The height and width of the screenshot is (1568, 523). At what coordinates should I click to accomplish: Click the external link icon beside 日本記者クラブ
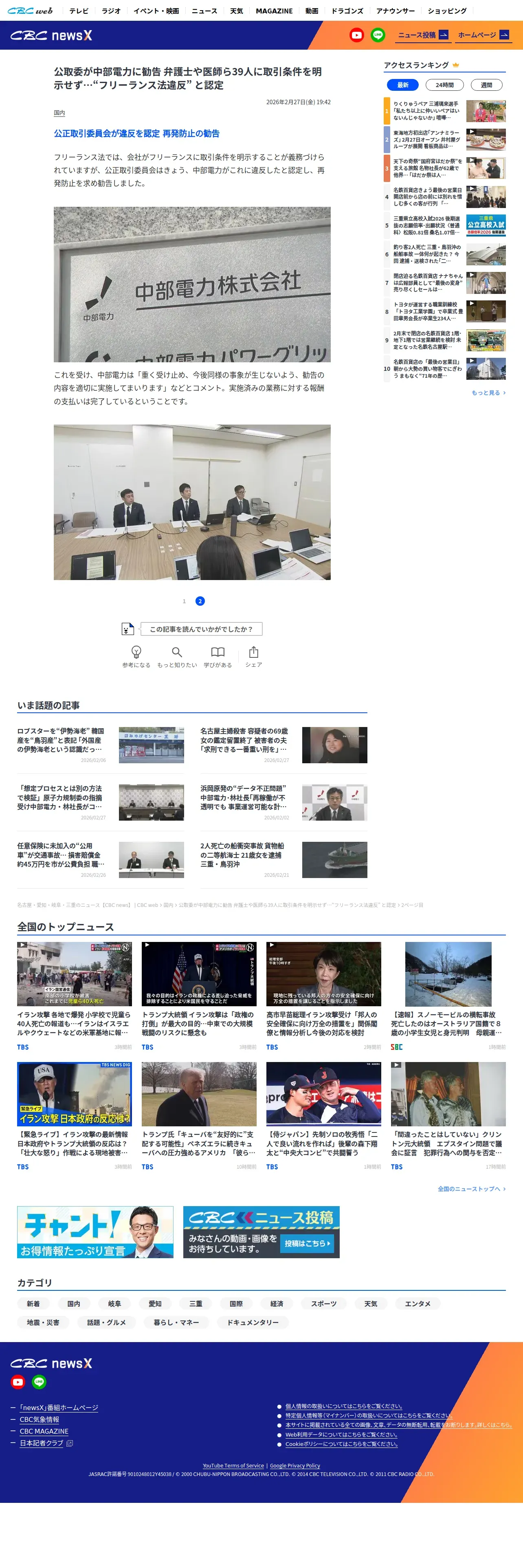tap(69, 1443)
